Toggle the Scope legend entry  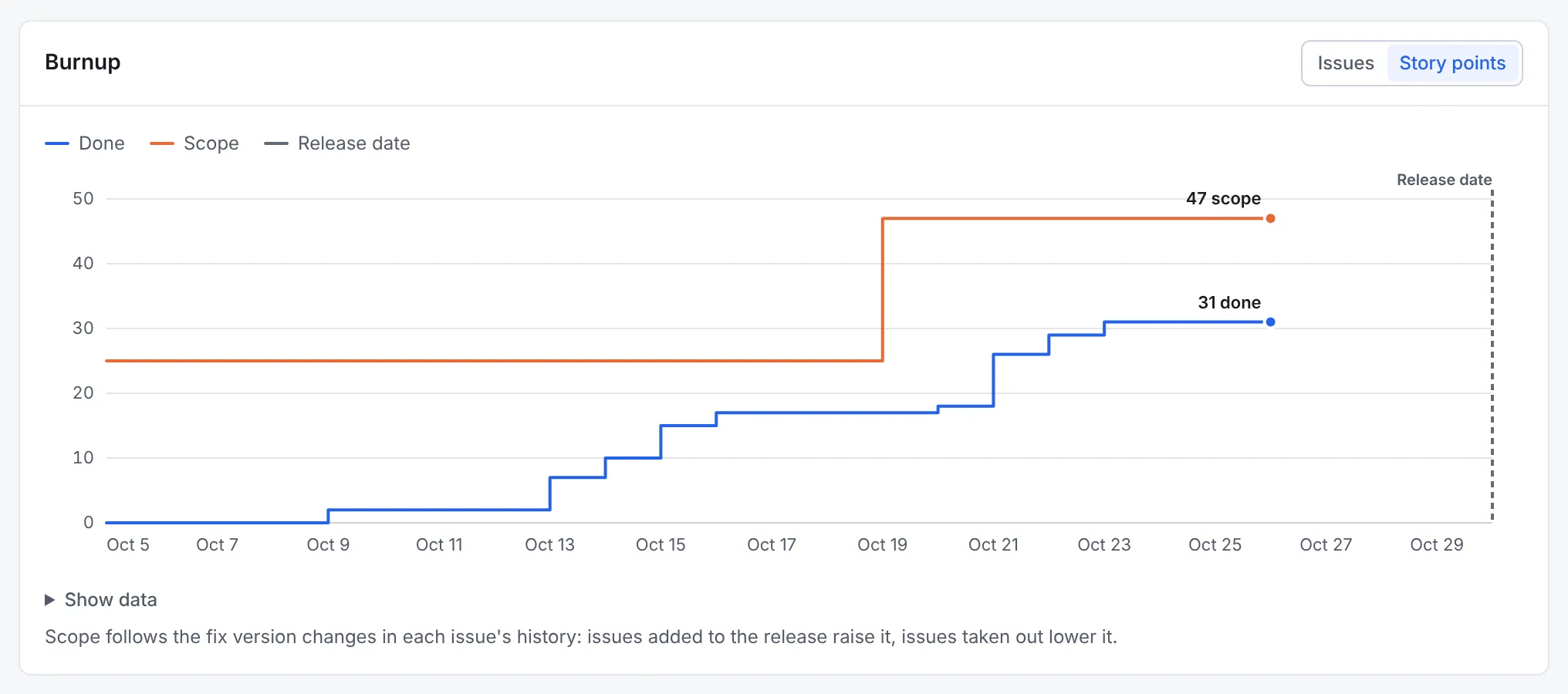point(194,143)
